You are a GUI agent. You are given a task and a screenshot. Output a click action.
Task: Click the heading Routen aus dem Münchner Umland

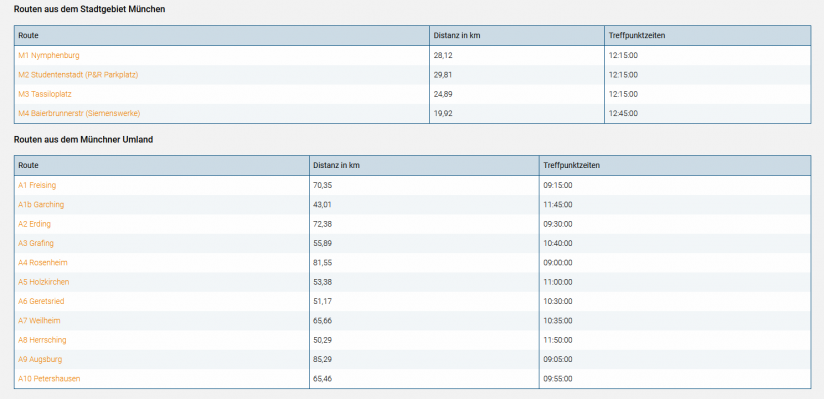(84, 139)
